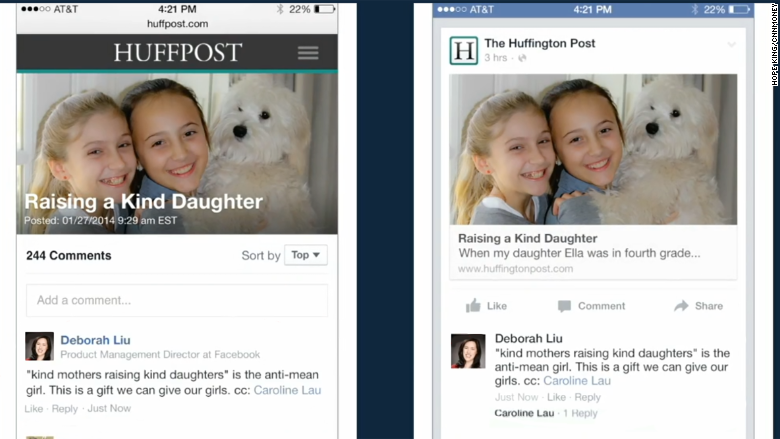Expand Caroline Lau's 1 Reply thread
This screenshot has height=439, width=780.
(580, 413)
